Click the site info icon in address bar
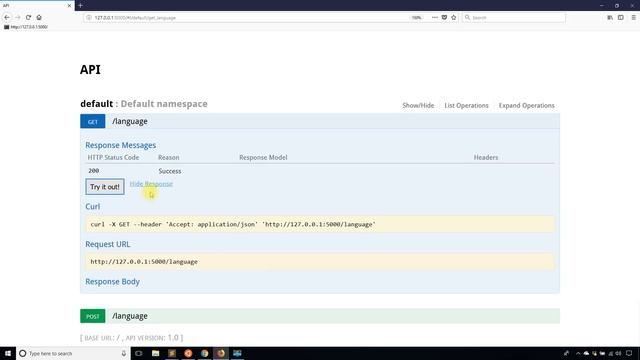Viewport: 640px width, 360px height. (89, 18)
